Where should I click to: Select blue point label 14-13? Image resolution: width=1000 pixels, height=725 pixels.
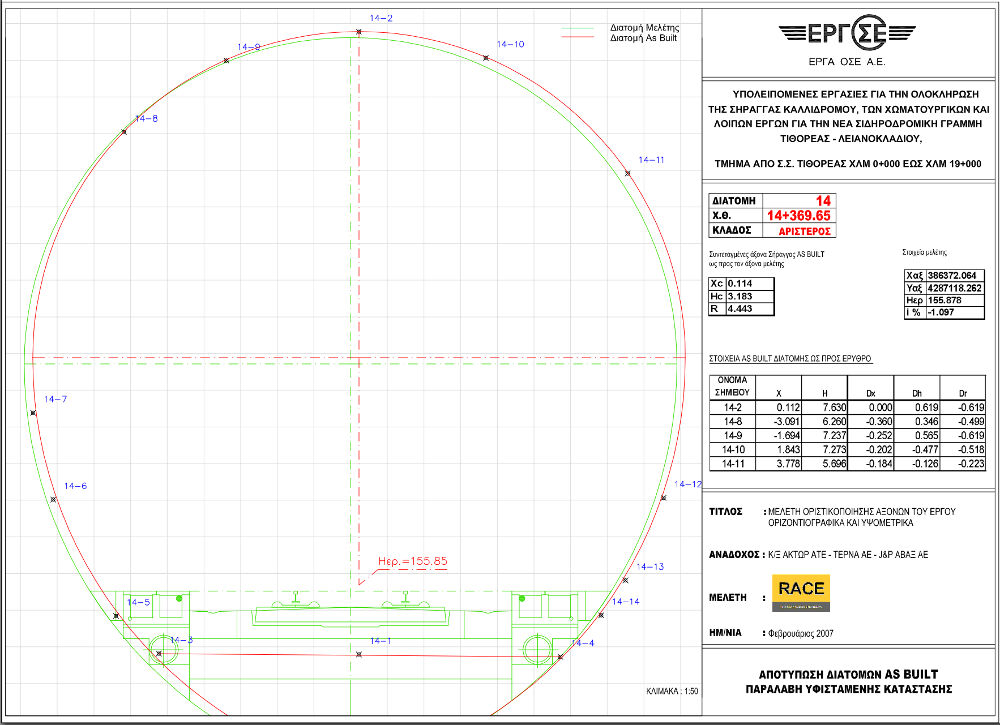pyautogui.click(x=650, y=566)
